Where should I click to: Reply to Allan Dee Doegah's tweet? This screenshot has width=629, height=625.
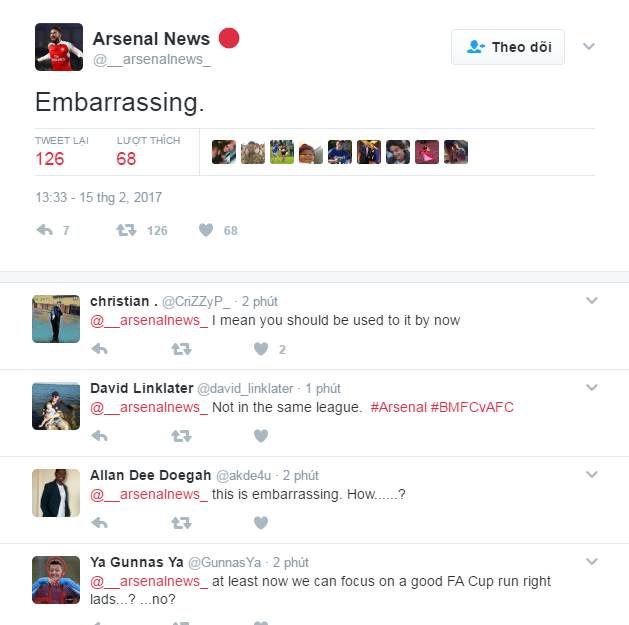point(99,523)
